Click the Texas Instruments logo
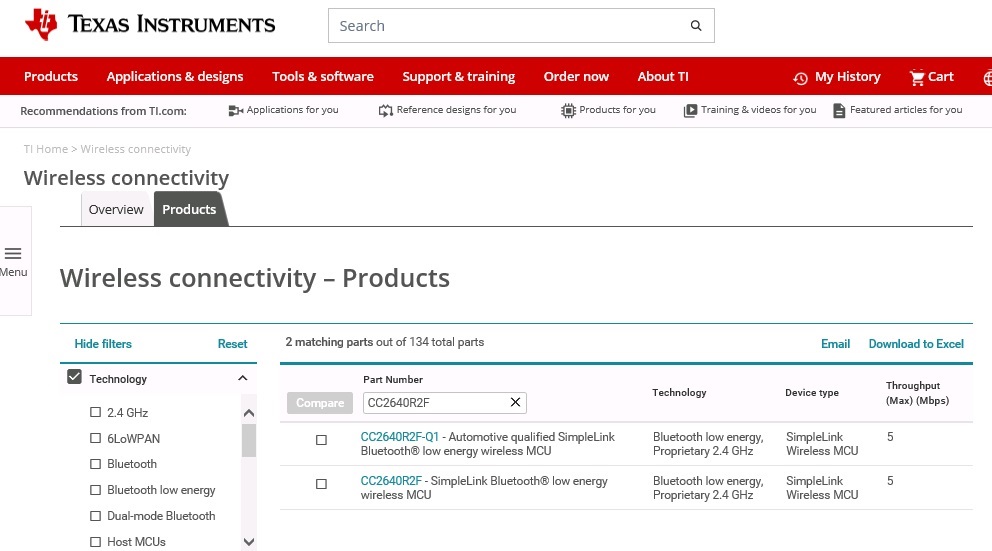 coord(150,25)
